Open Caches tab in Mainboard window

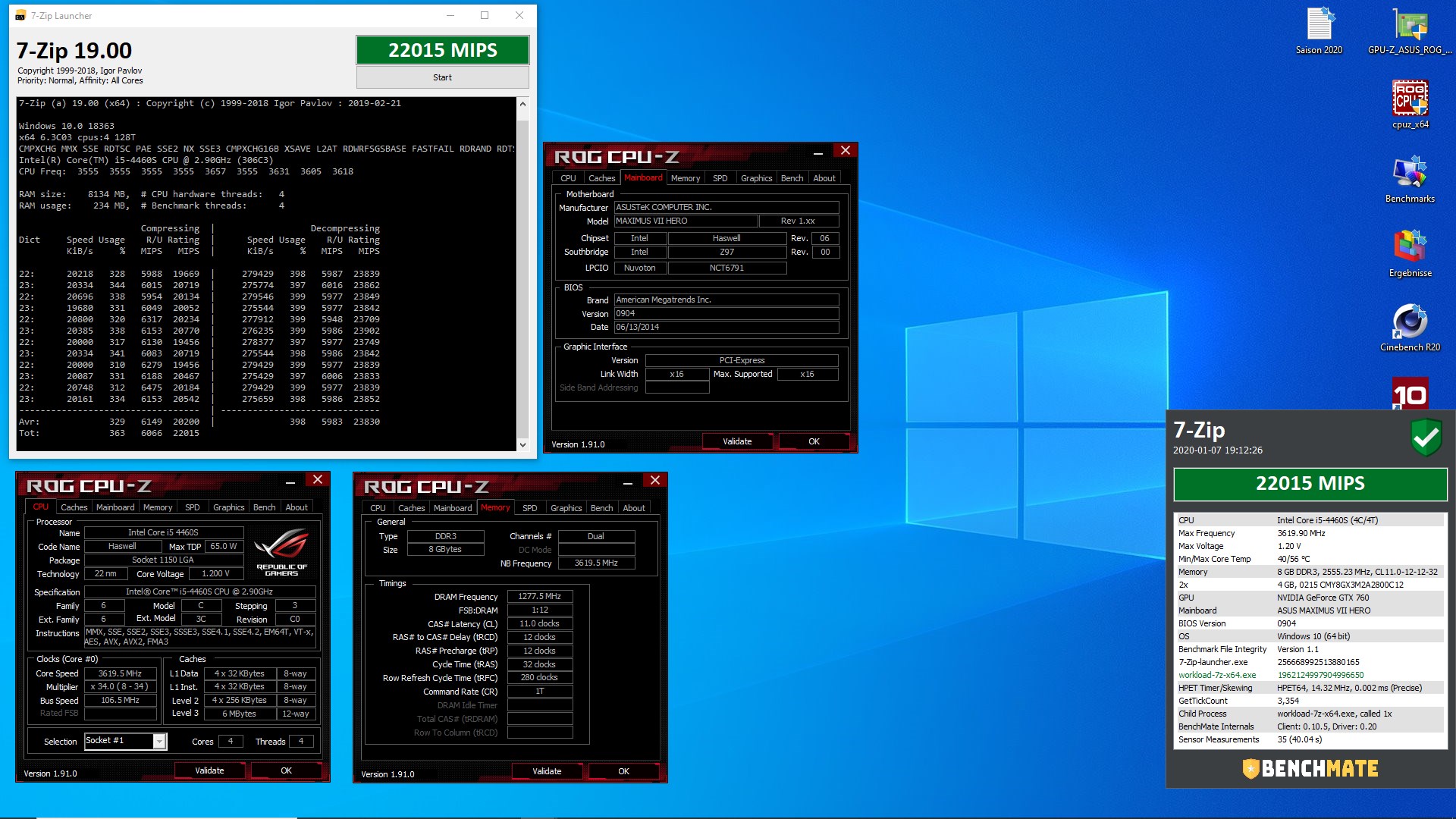pos(601,178)
